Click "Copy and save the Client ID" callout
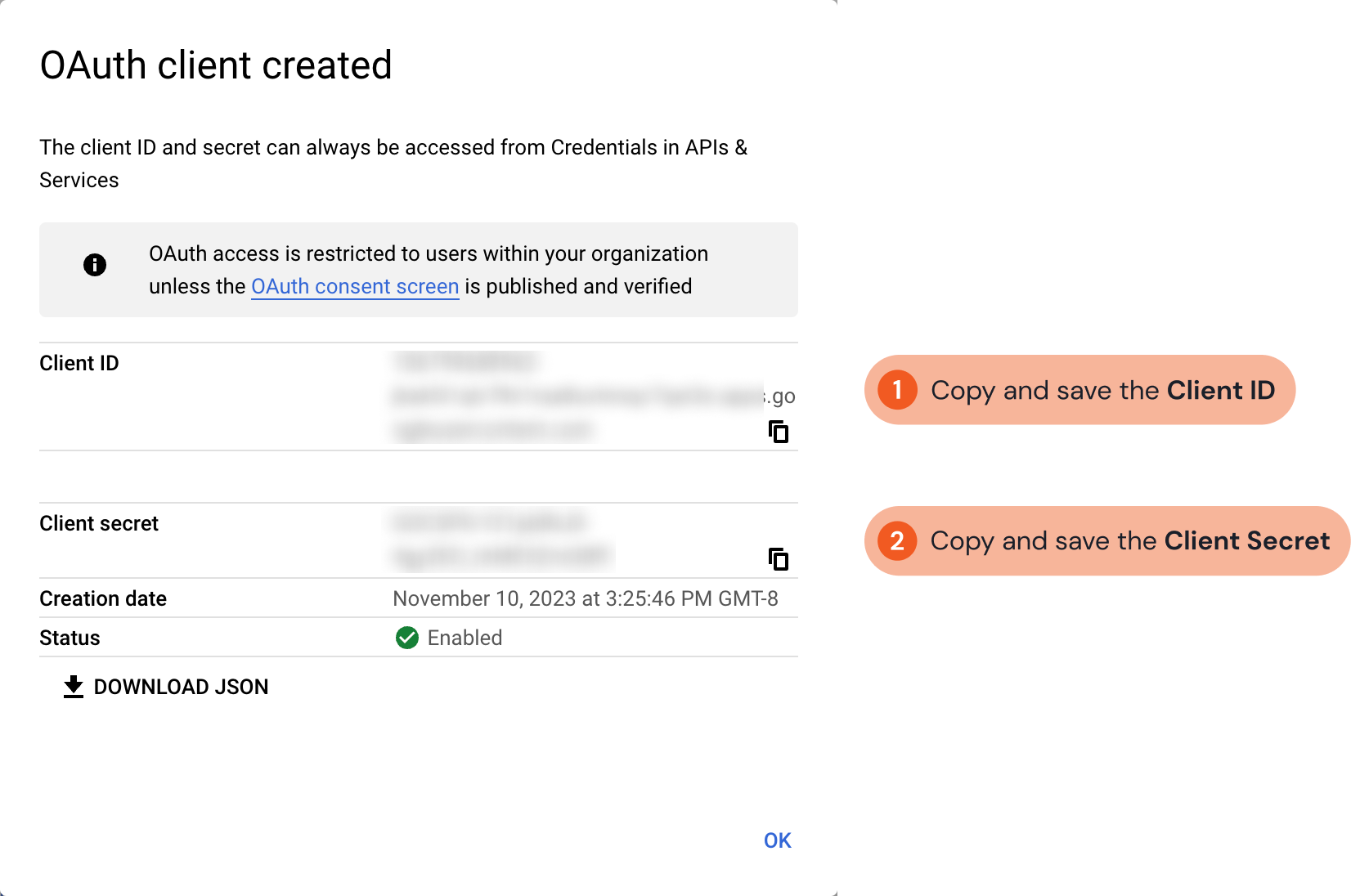This screenshot has width=1351, height=896. click(x=1102, y=390)
